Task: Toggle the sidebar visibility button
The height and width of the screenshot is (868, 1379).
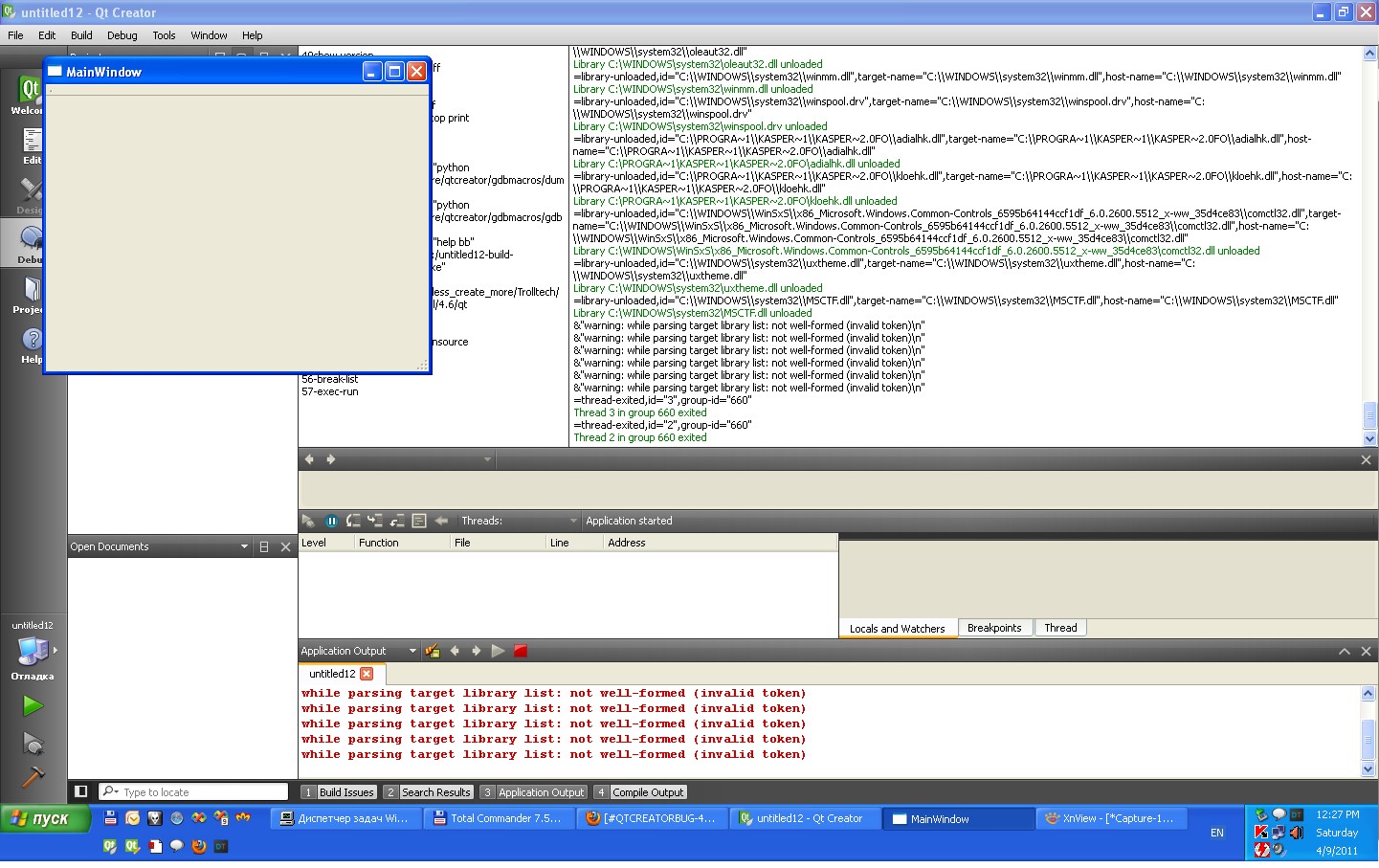Action: click(81, 791)
